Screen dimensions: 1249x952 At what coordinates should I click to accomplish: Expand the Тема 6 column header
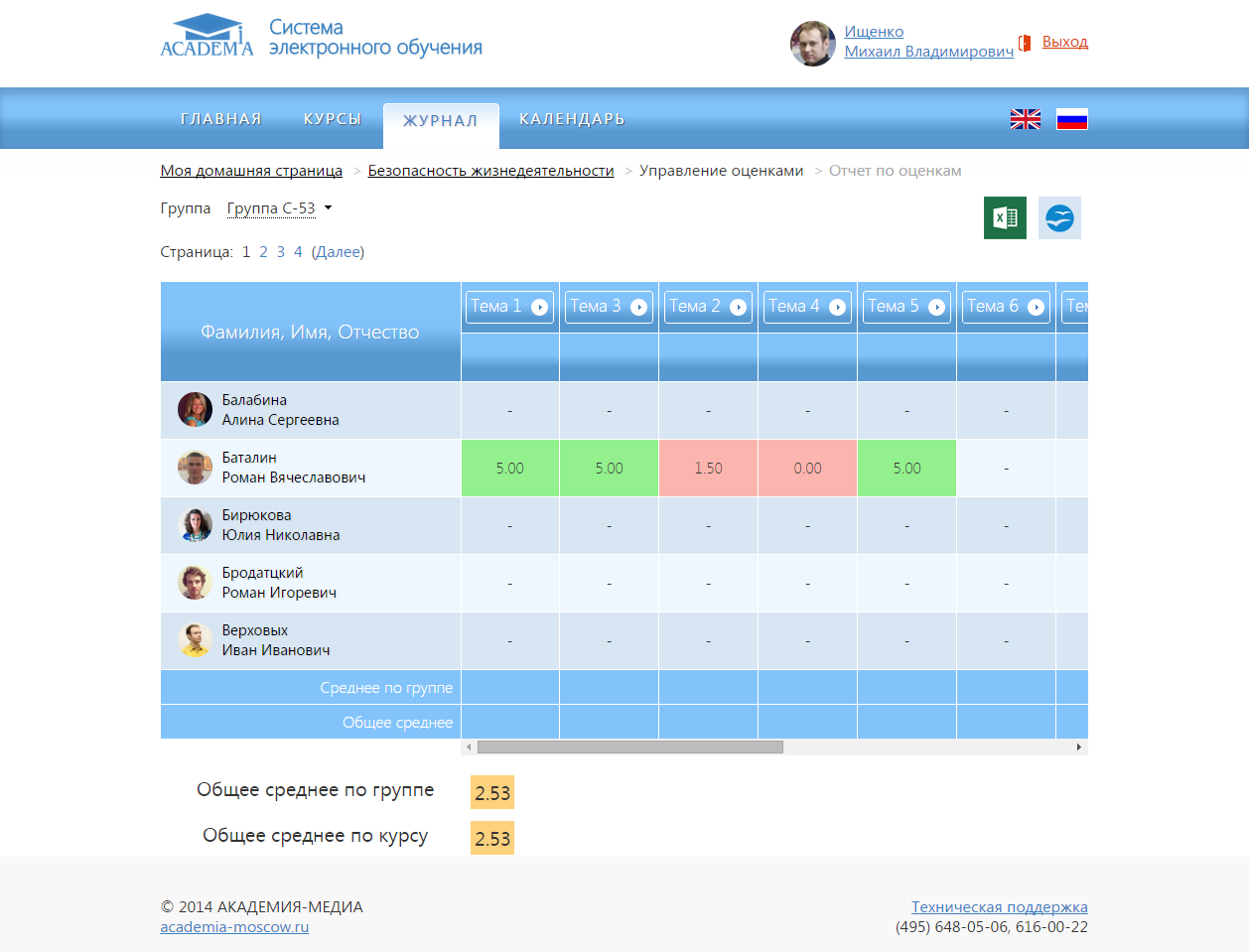1005,307
